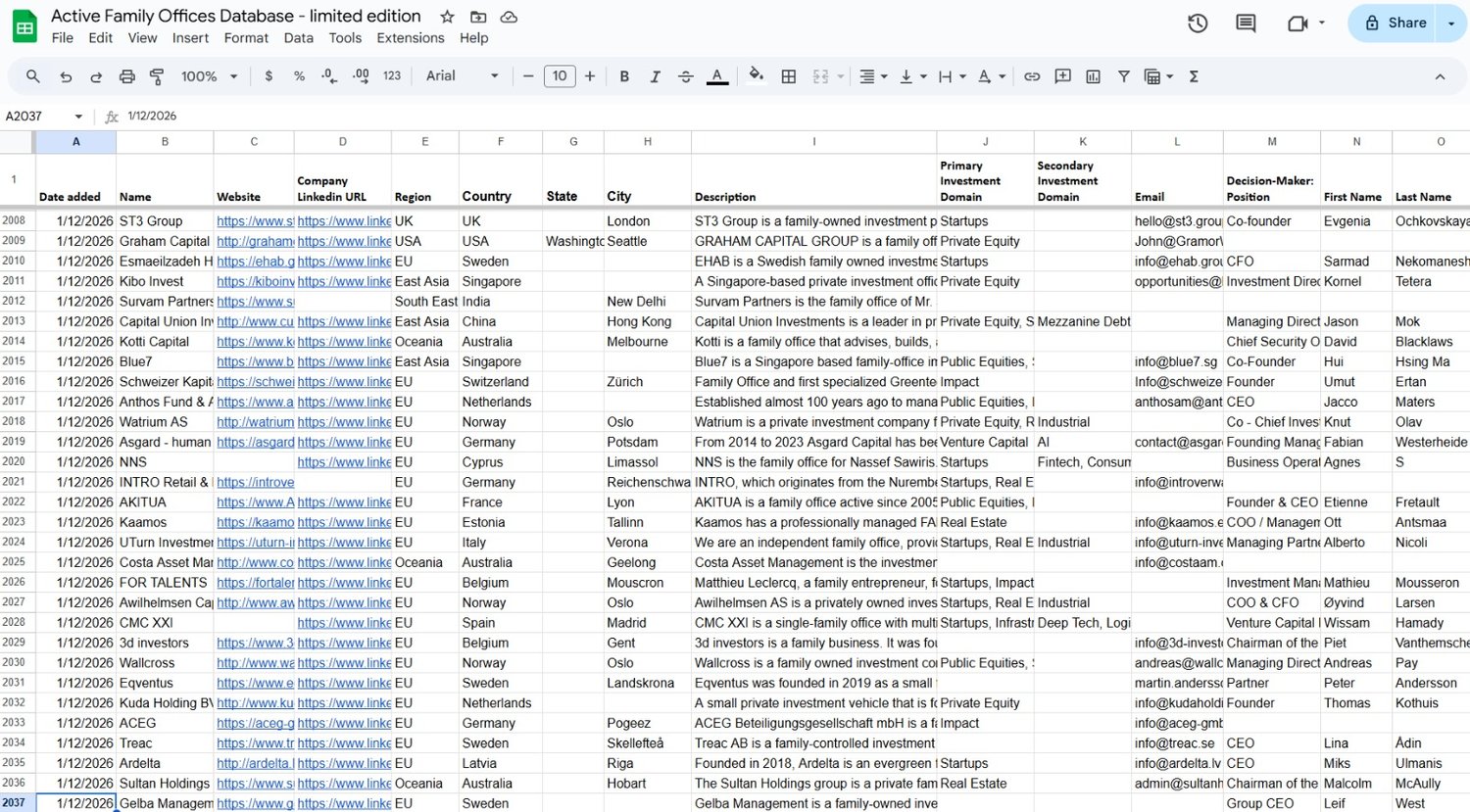Open the Name box dropdown arrow

78,117
